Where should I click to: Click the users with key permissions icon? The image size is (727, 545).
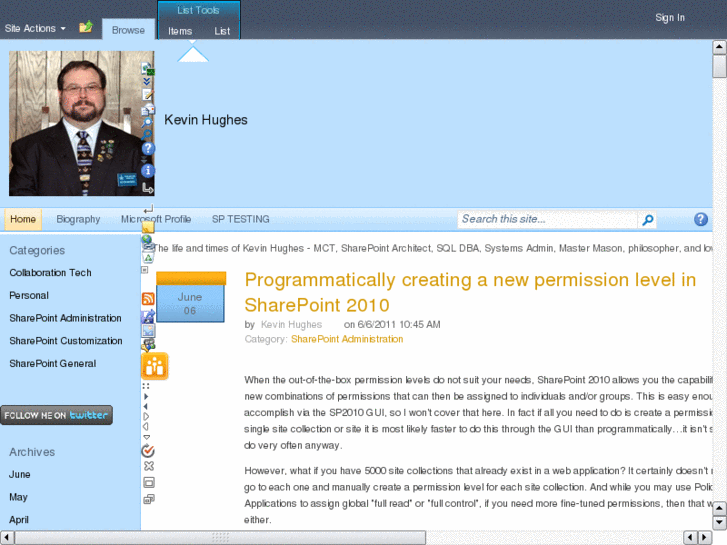148,345
